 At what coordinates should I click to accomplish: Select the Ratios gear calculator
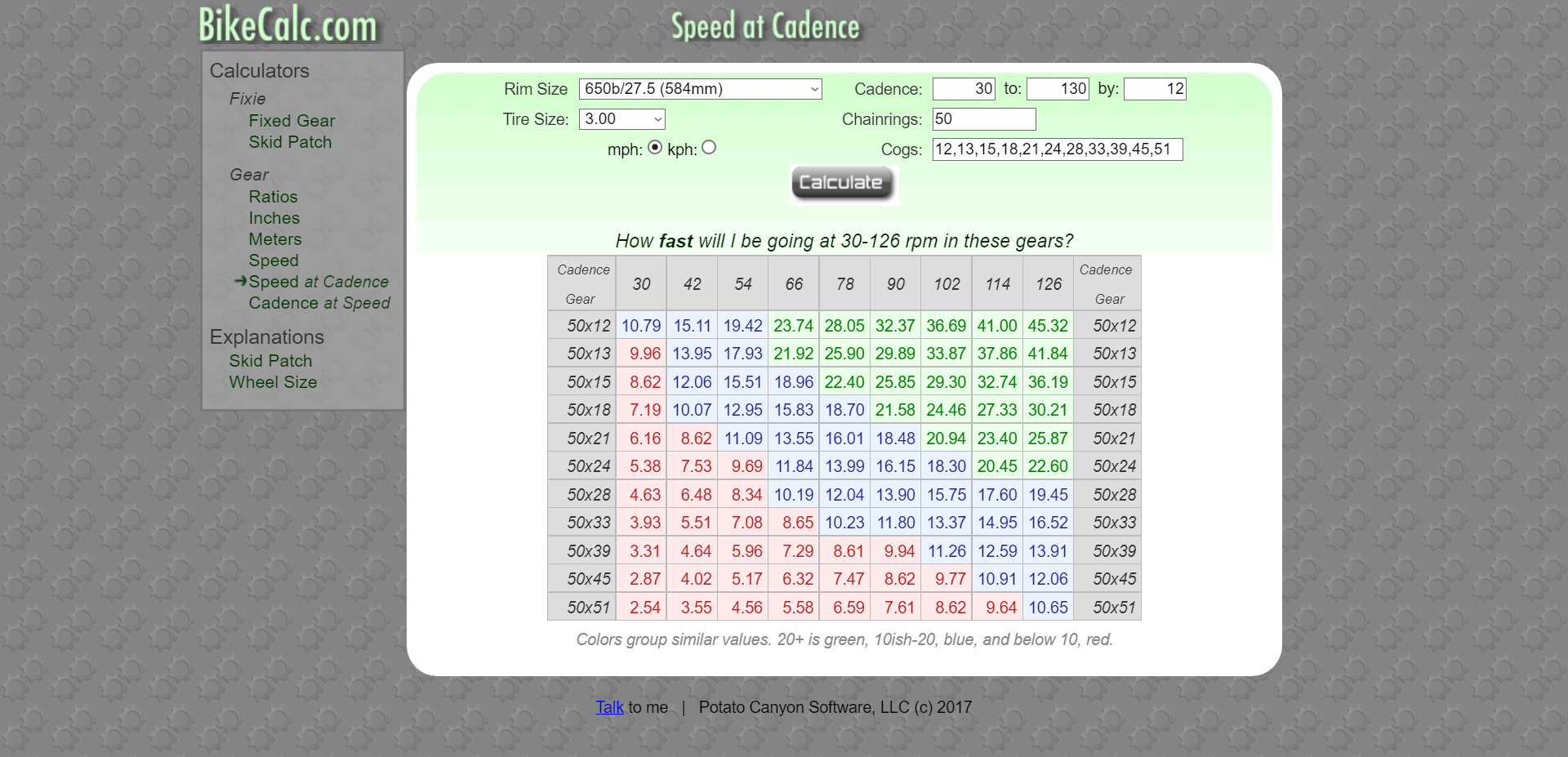click(x=273, y=196)
